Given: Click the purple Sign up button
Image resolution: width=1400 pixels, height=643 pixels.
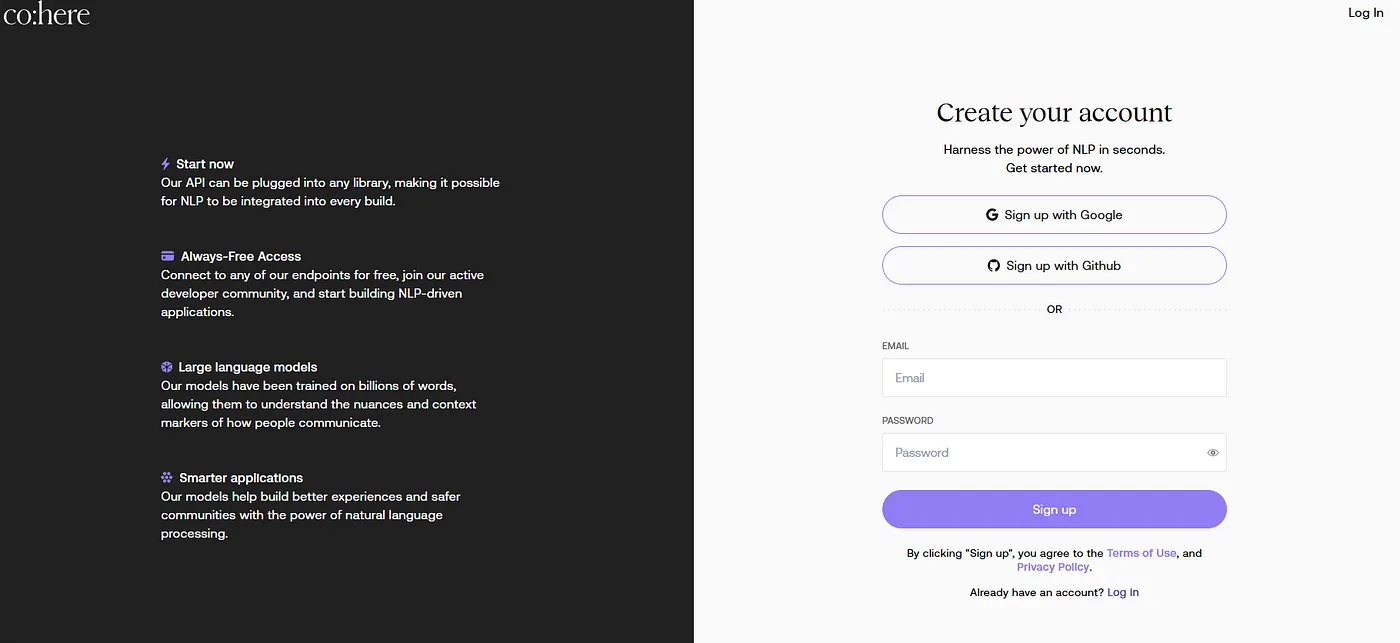Looking at the screenshot, I should (1054, 509).
